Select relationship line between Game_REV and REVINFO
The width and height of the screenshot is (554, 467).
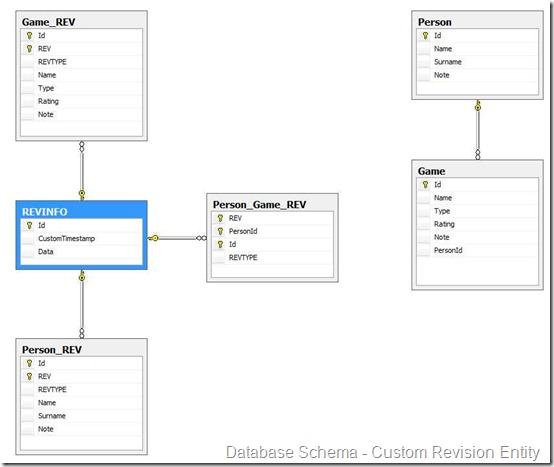click(82, 171)
